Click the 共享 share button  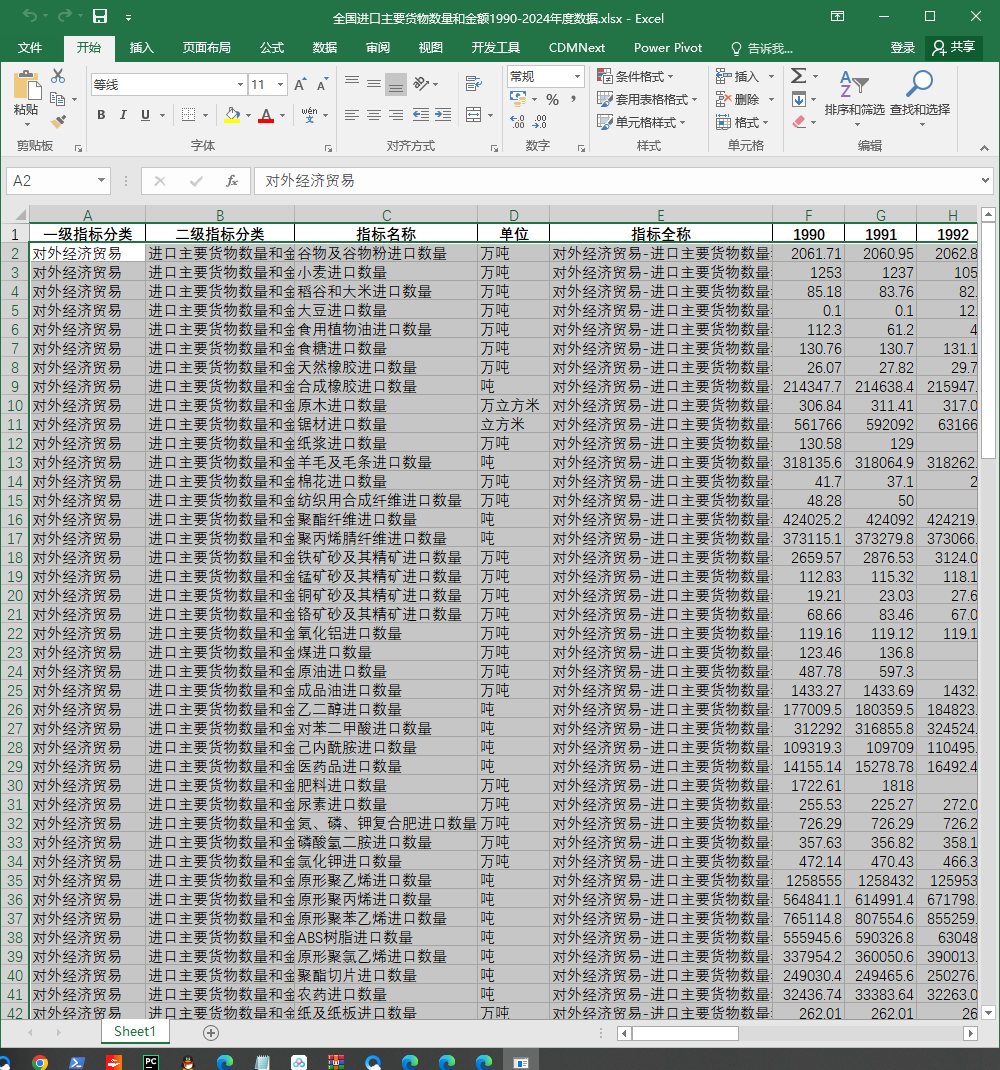954,47
